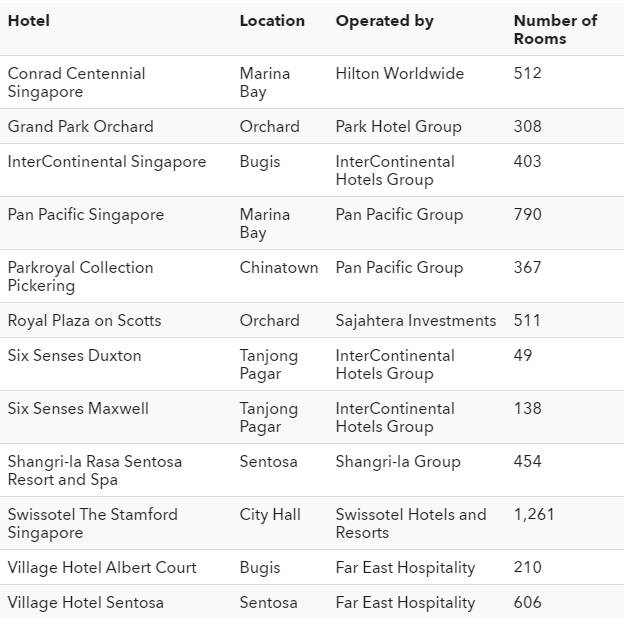Click the Six Senses Maxwell hotel name
Image resolution: width=636 pixels, height=627 pixels.
(x=78, y=408)
